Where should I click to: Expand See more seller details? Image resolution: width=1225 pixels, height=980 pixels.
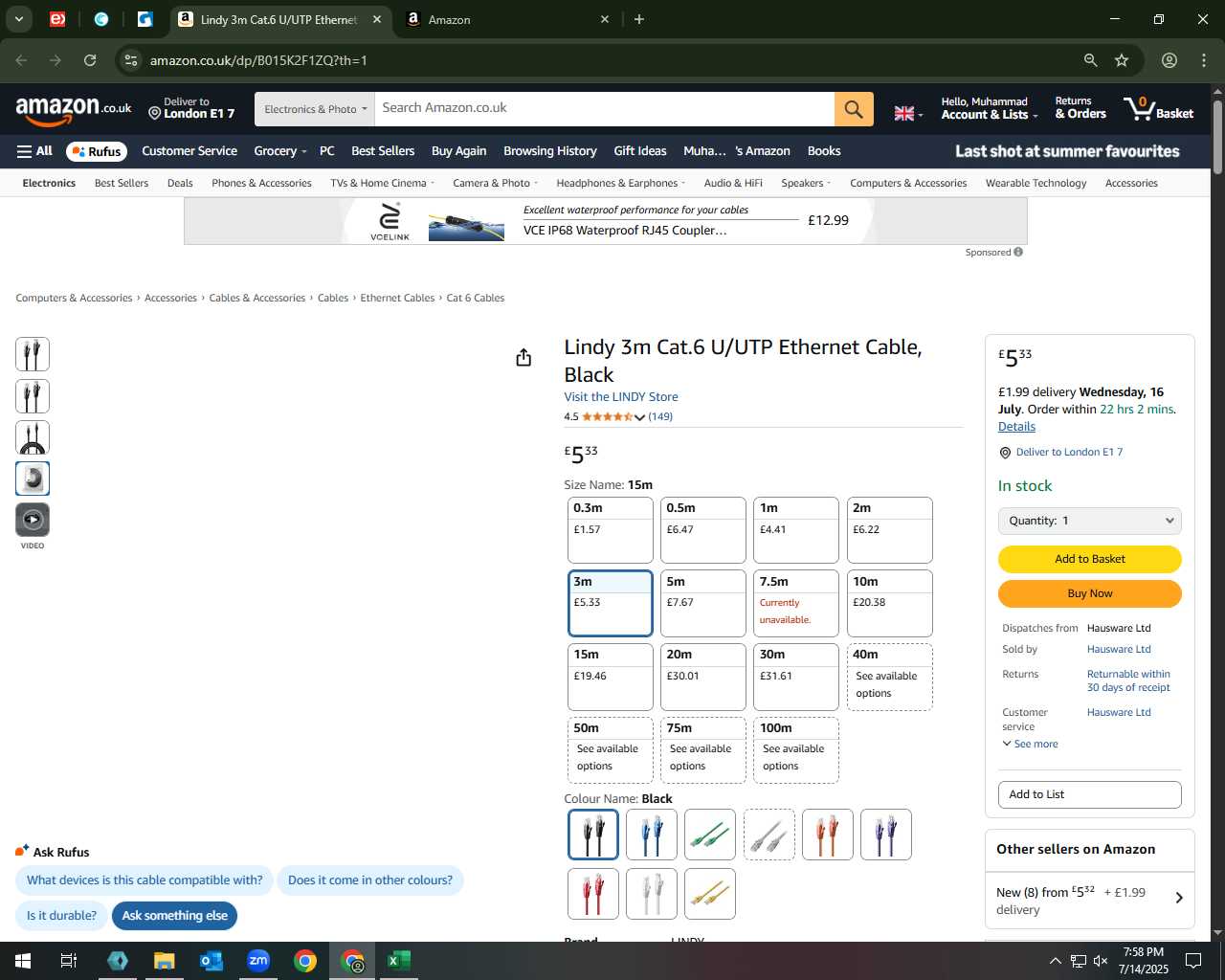click(x=1030, y=744)
